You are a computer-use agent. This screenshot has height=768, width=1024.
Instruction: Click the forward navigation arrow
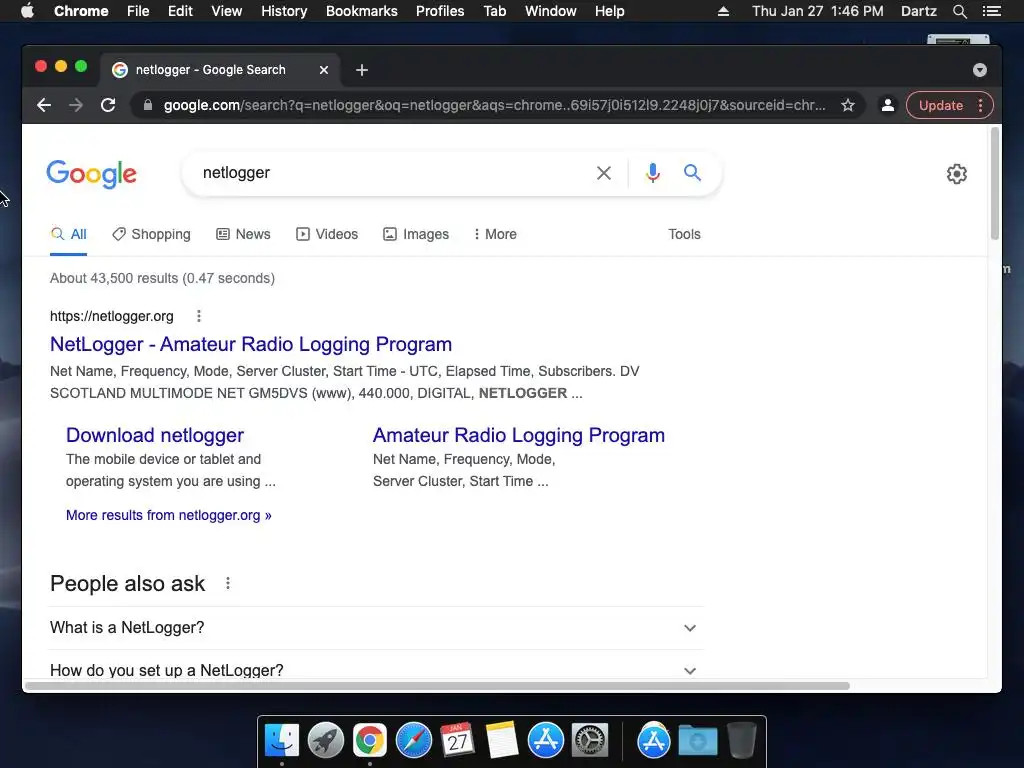click(x=76, y=105)
